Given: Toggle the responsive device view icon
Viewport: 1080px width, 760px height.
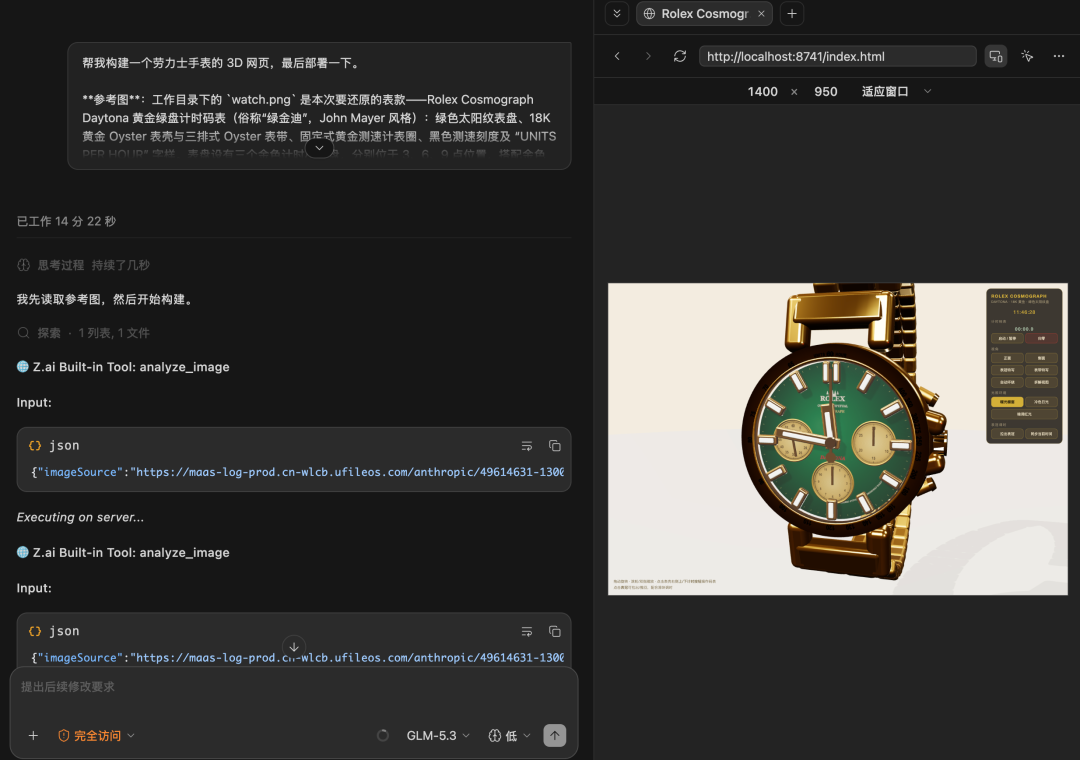Looking at the screenshot, I should click(996, 57).
